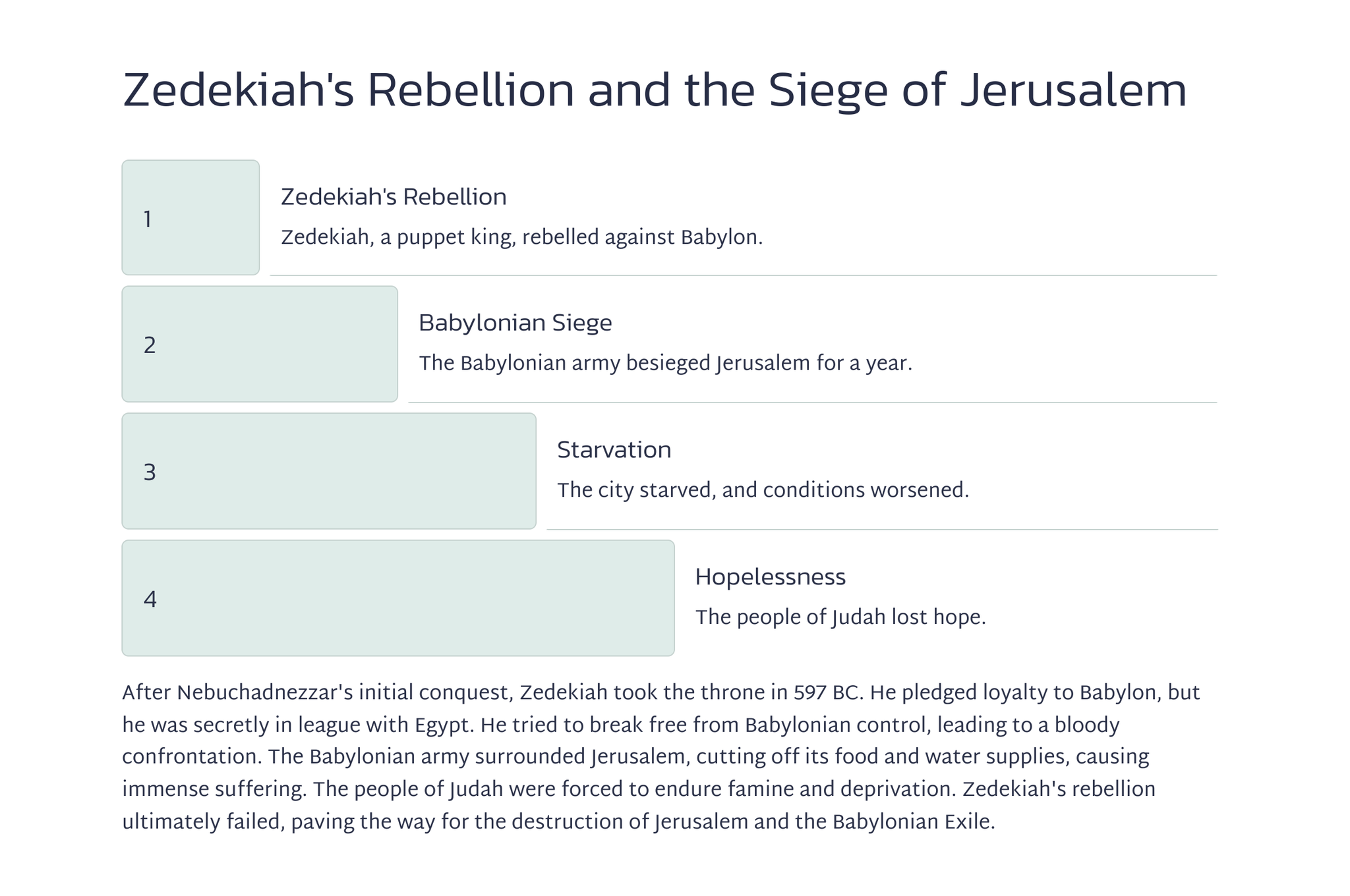Click the shaded box numbered 3
The image size is (1350, 896).
click(x=329, y=471)
